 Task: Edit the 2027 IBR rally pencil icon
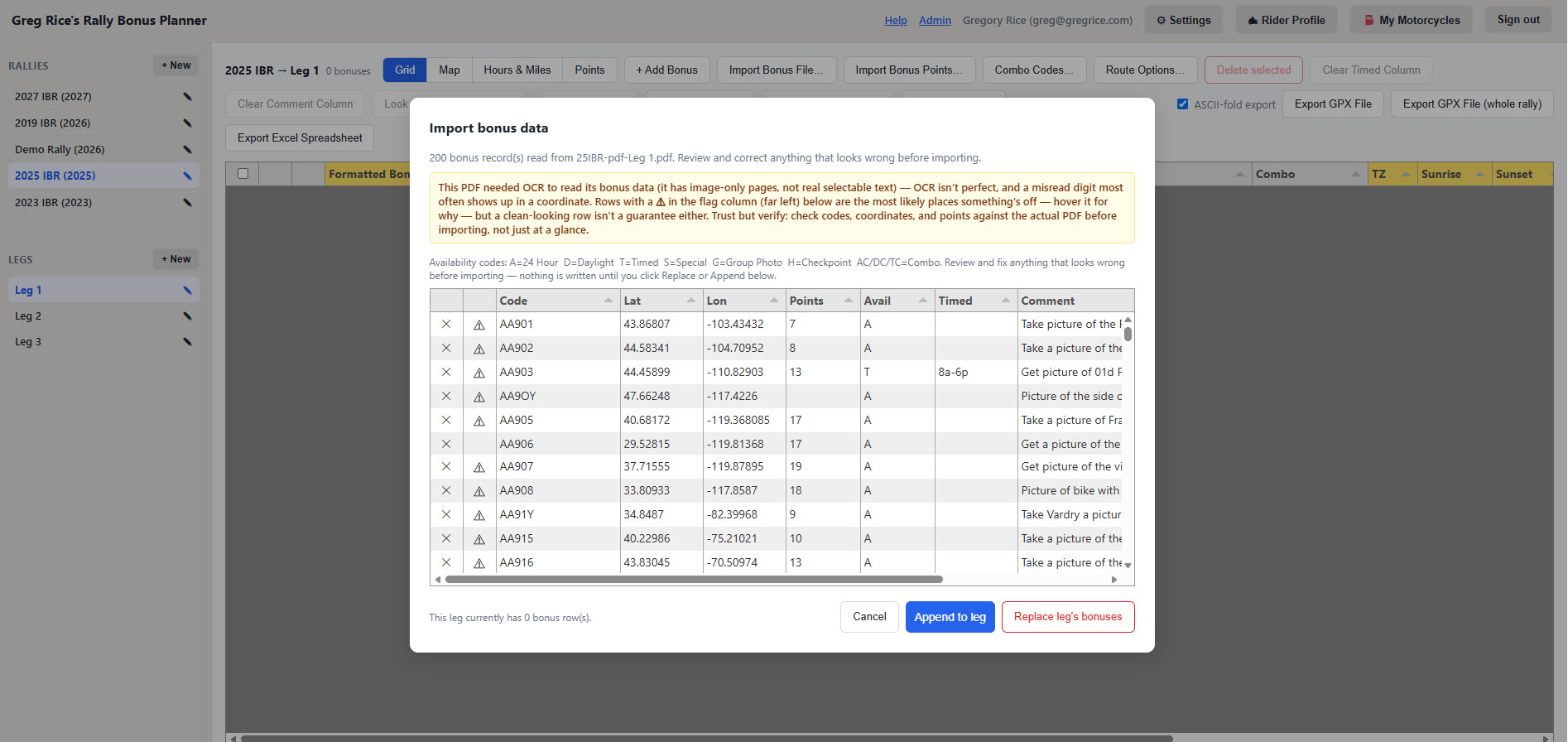tap(188, 97)
